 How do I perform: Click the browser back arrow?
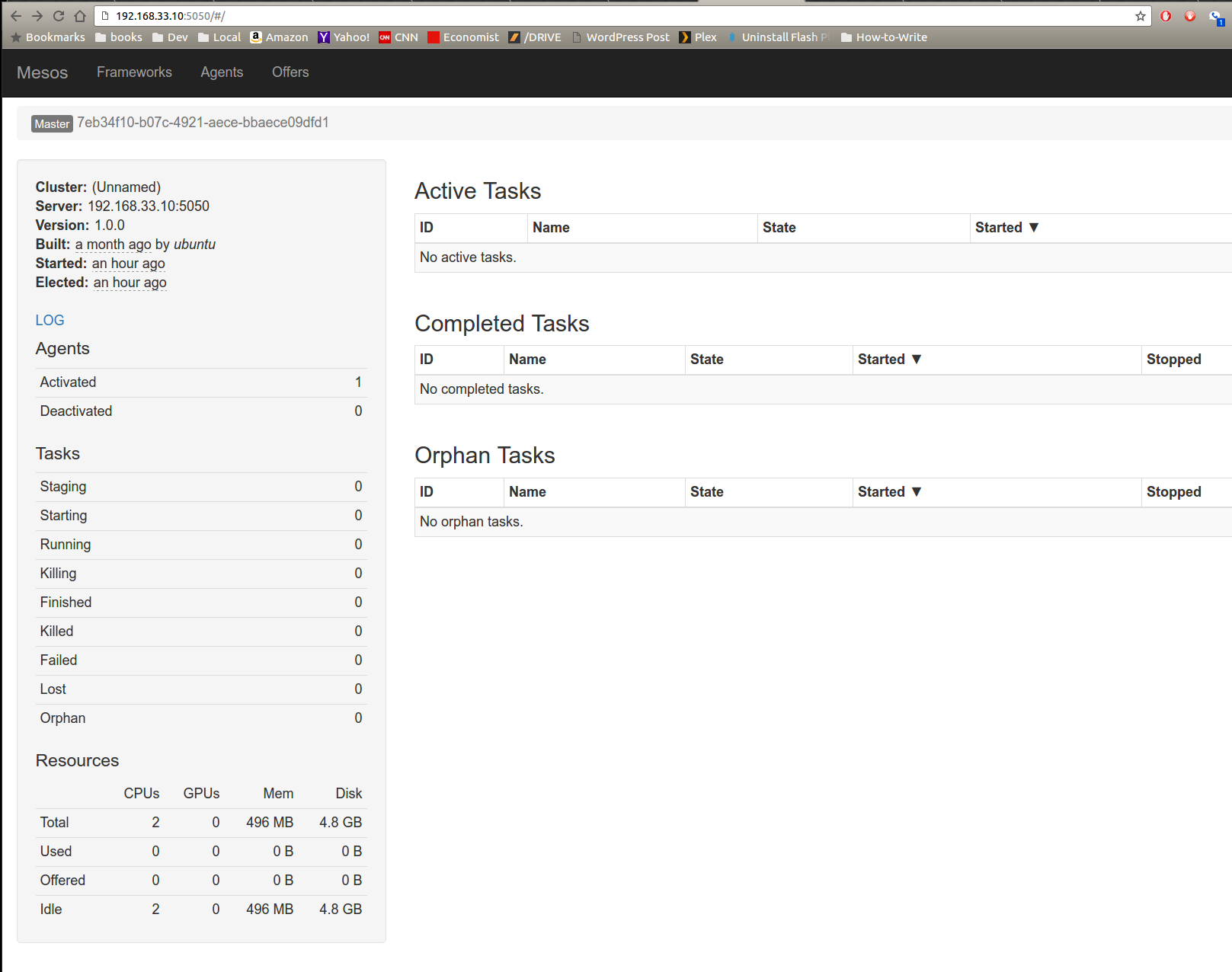16,16
